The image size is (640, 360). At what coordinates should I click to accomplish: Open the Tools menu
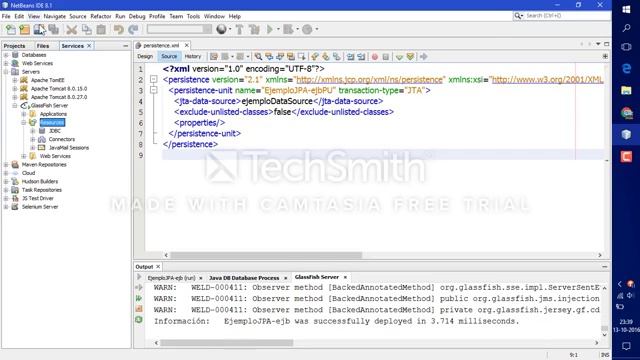(193, 16)
